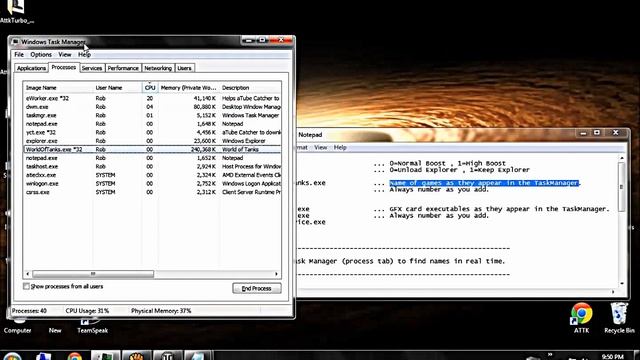Open the View menu in Task Manager
The height and width of the screenshot is (360, 640).
64,54
